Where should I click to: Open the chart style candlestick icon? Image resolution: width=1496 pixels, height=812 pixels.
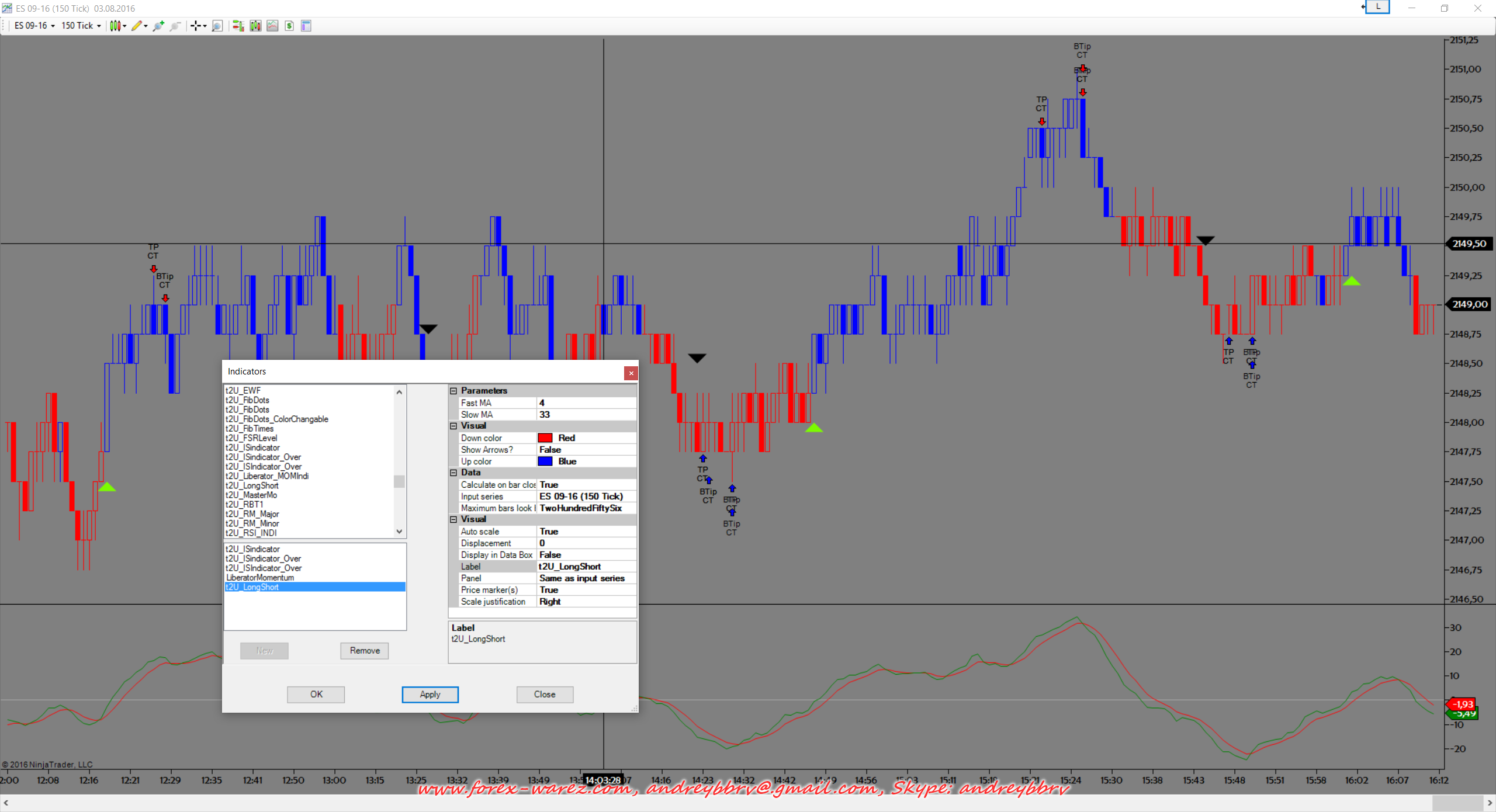(x=115, y=26)
